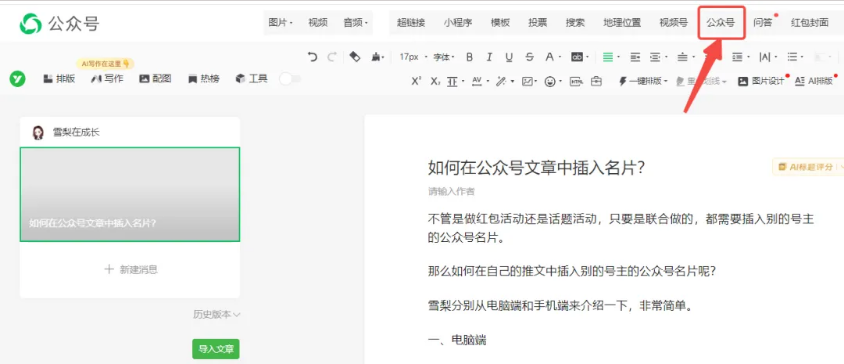Open the 配图 image matching panel
This screenshot has width=844, height=364.
click(155, 79)
